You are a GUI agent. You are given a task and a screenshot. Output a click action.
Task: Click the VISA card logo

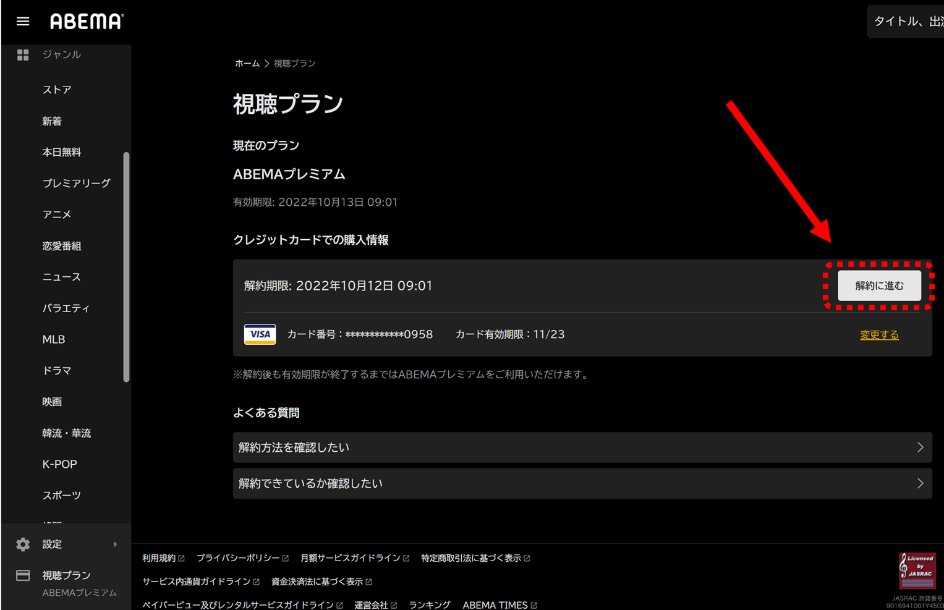[x=260, y=334]
